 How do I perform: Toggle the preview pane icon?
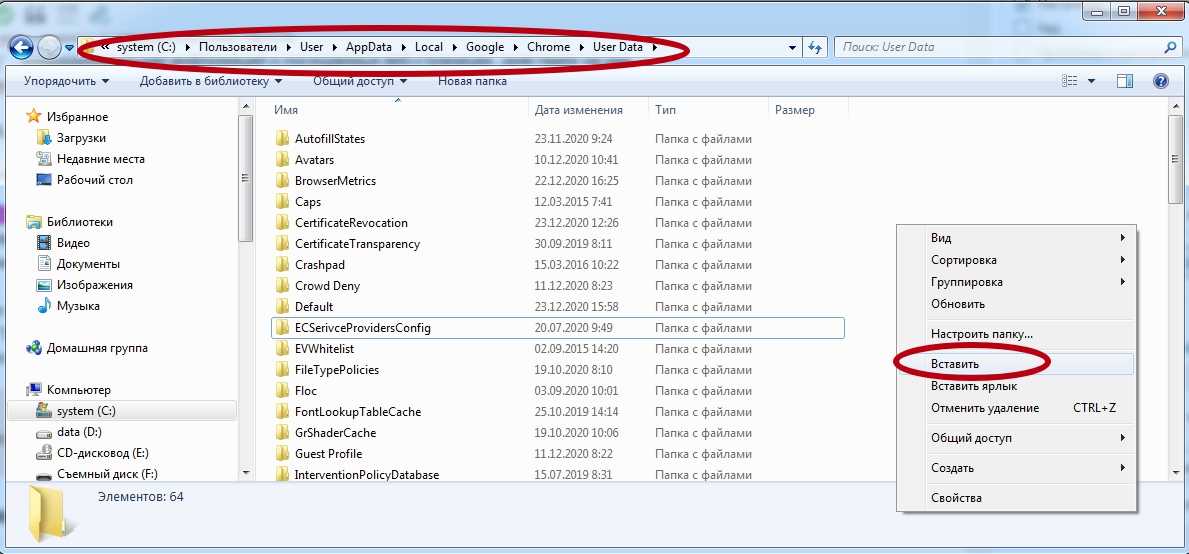coord(1125,81)
